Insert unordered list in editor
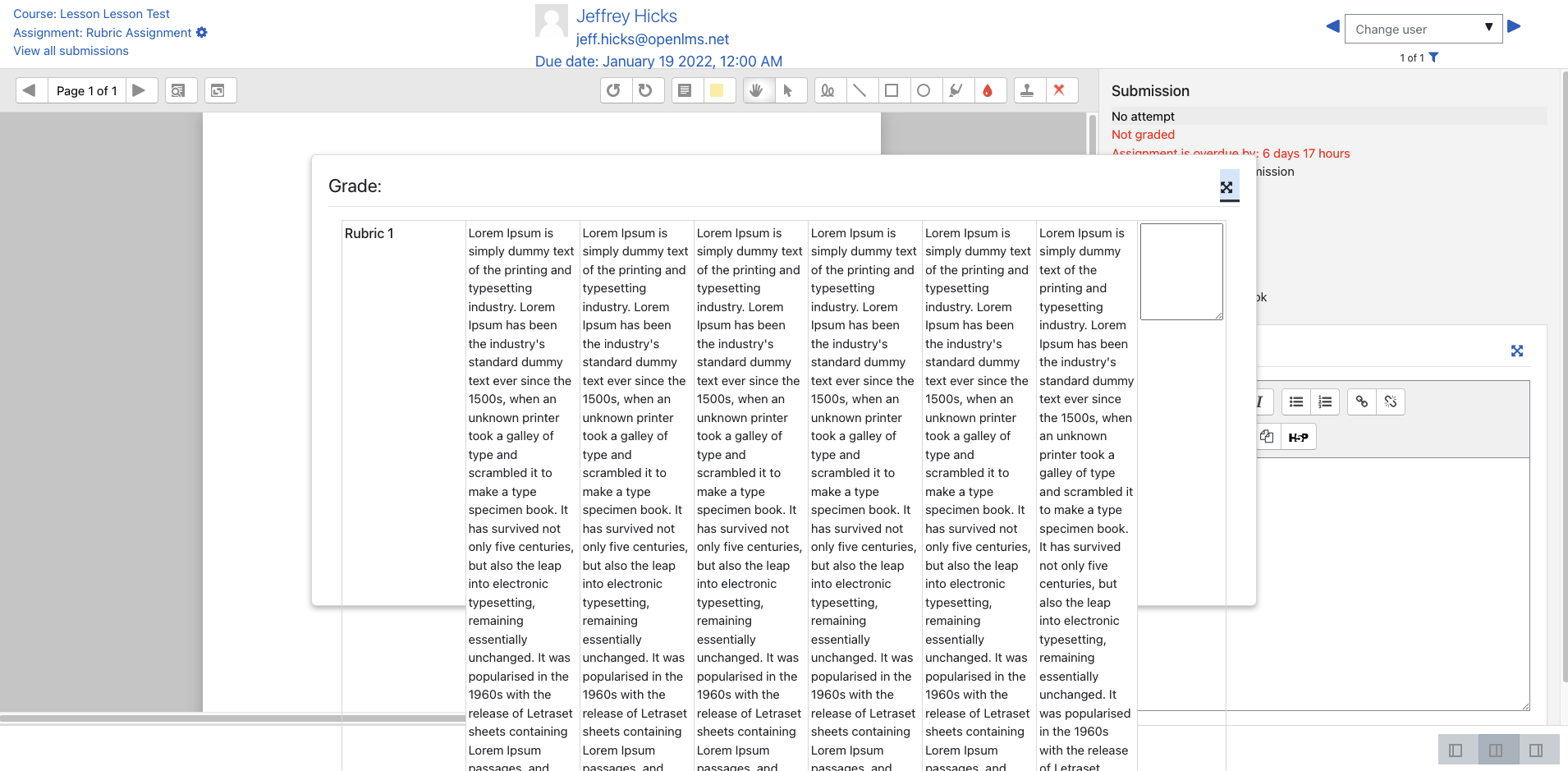 (x=1296, y=402)
